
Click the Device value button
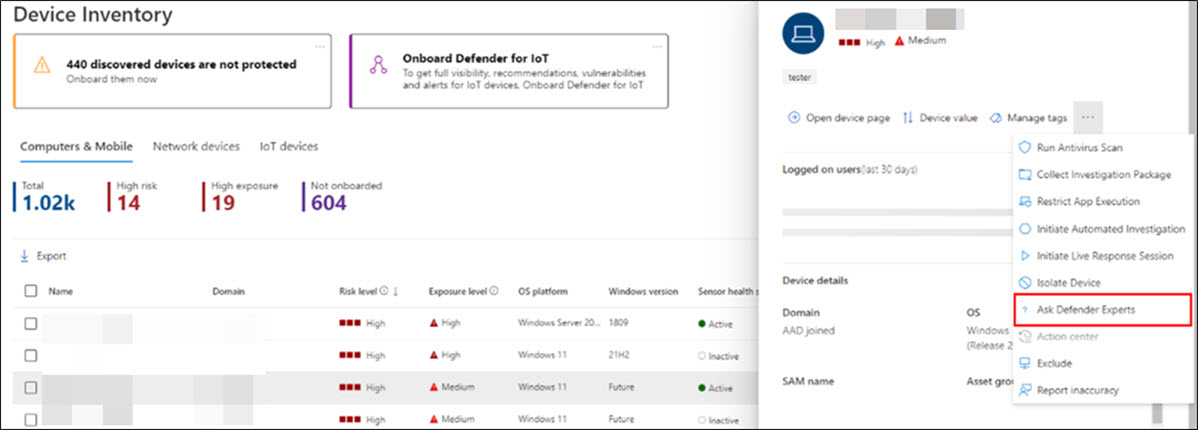pos(940,118)
